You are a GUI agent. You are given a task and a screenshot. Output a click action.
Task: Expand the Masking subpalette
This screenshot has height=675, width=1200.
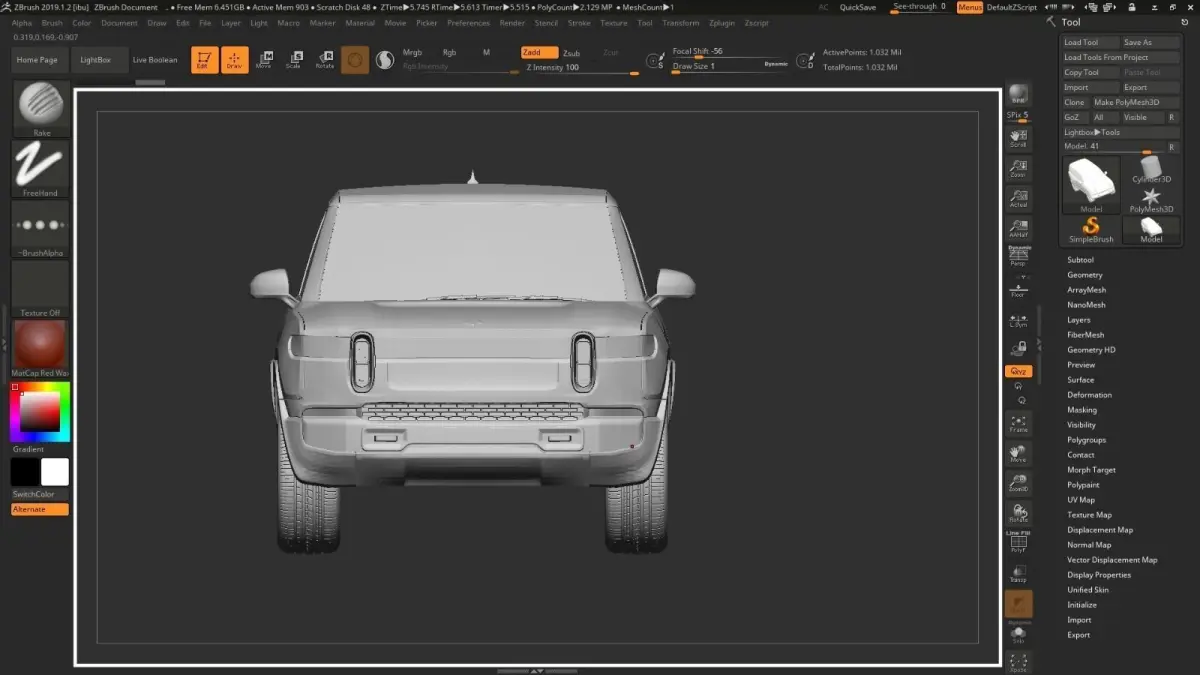(1082, 410)
